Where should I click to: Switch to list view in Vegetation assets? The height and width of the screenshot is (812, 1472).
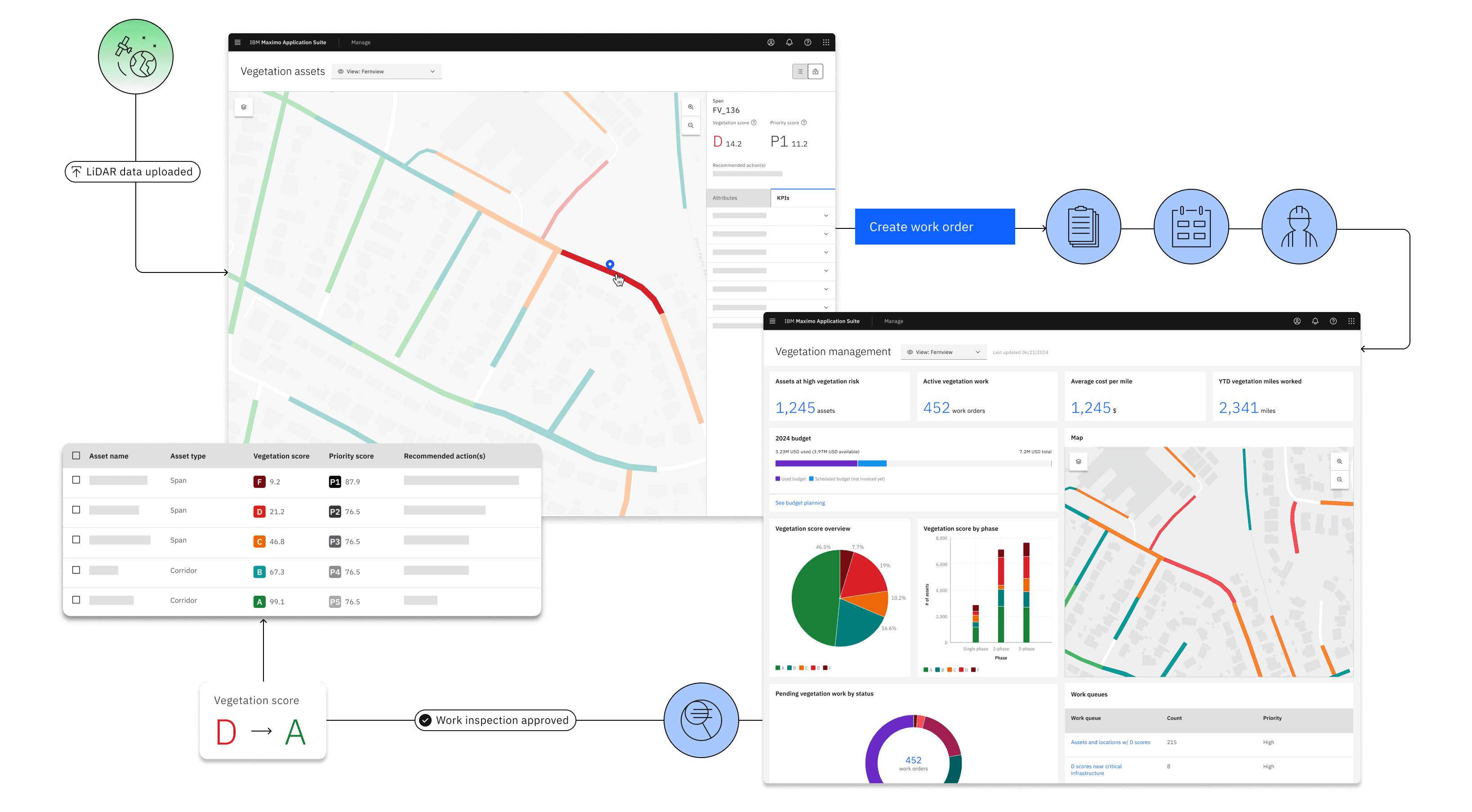coord(800,71)
